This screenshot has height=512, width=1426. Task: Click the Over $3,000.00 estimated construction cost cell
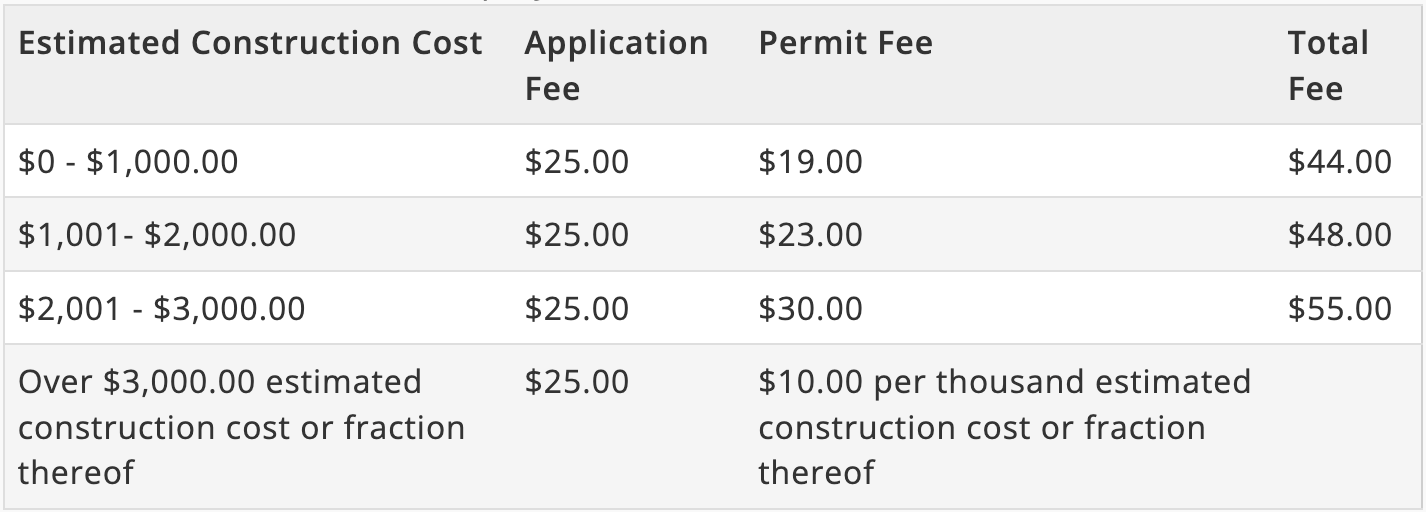click(x=241, y=427)
